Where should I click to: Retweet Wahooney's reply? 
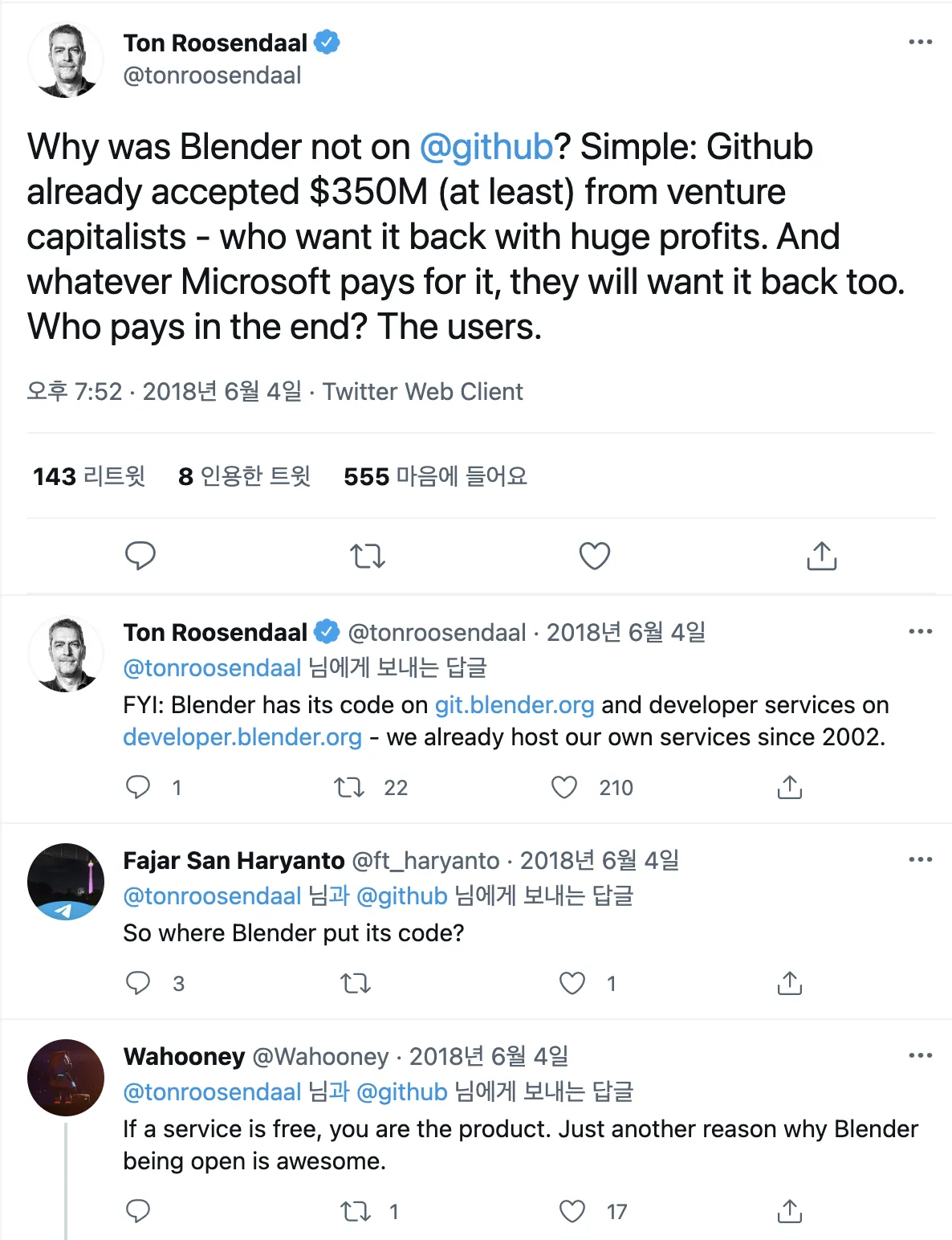pos(355,1211)
